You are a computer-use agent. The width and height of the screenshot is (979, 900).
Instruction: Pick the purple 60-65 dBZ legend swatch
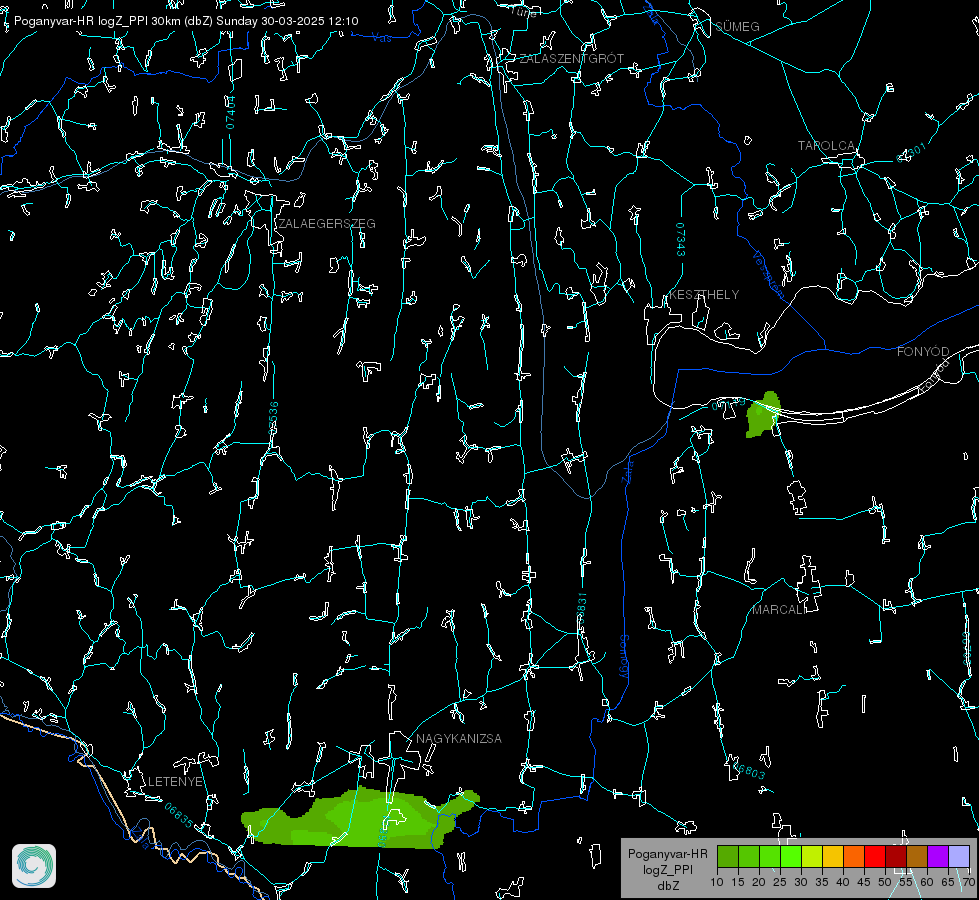click(937, 856)
